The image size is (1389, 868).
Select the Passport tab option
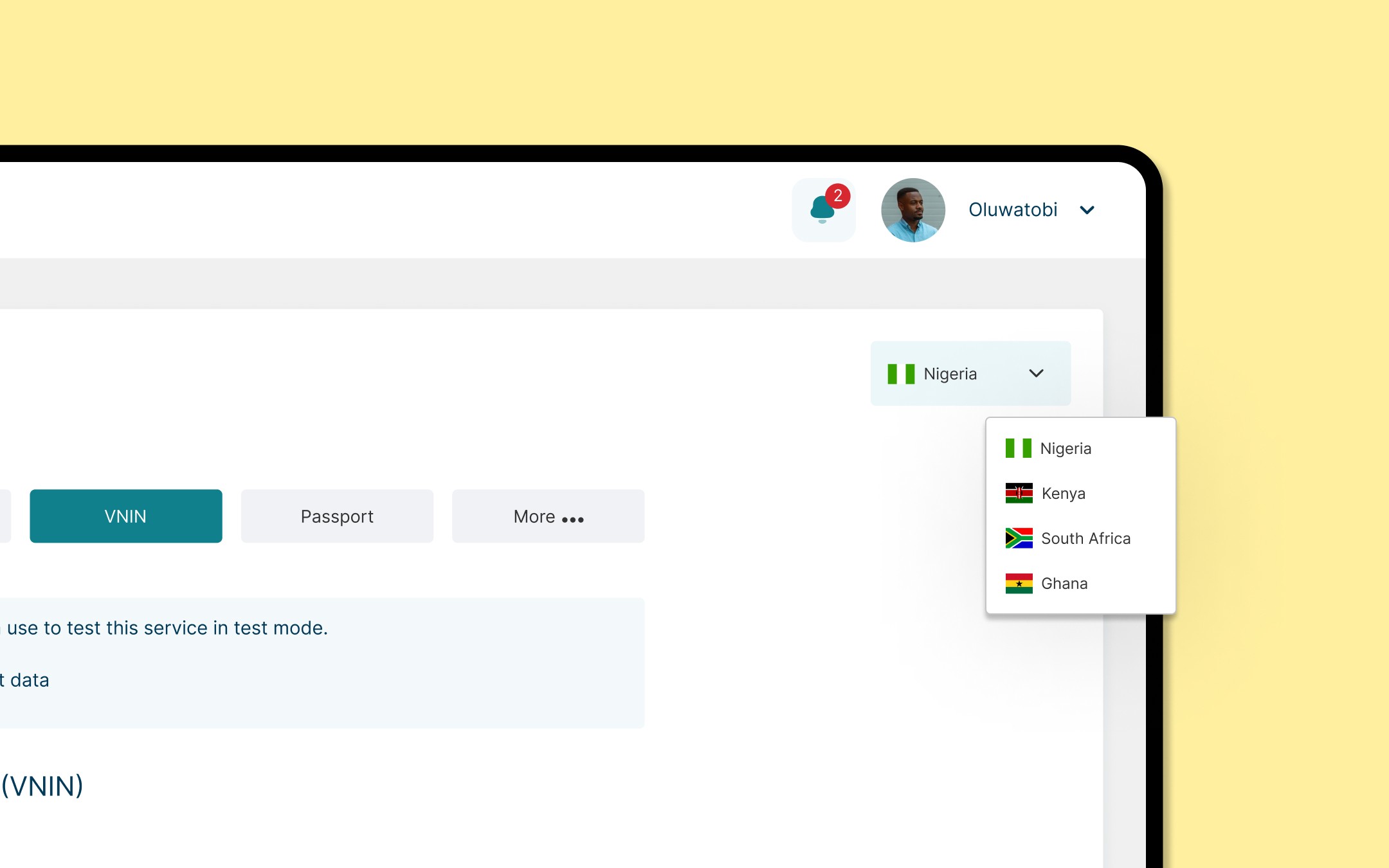[x=337, y=516]
